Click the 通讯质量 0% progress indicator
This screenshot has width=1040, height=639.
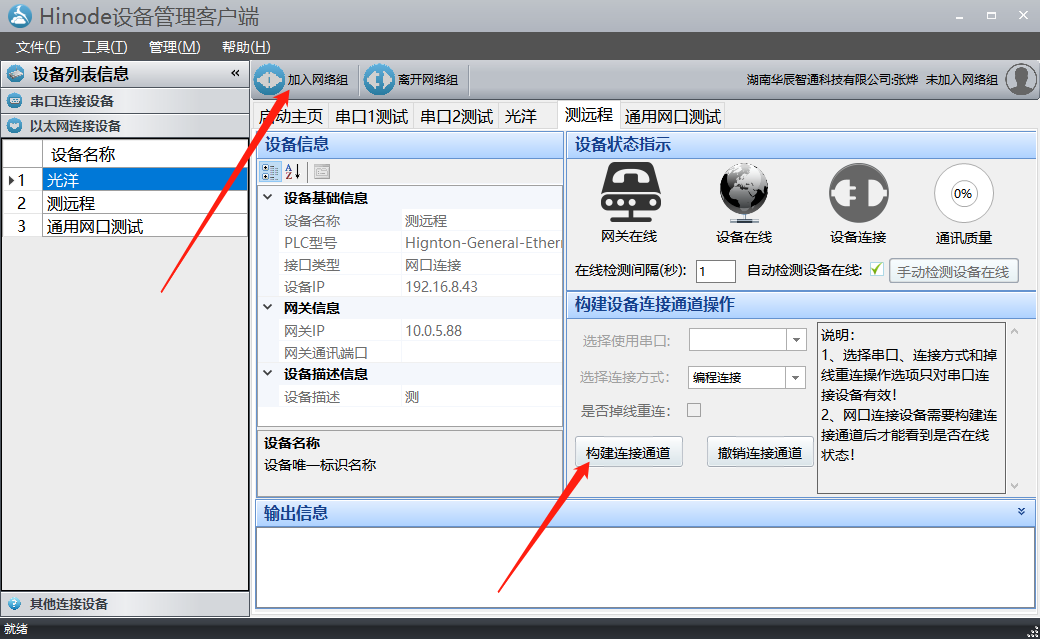[963, 193]
